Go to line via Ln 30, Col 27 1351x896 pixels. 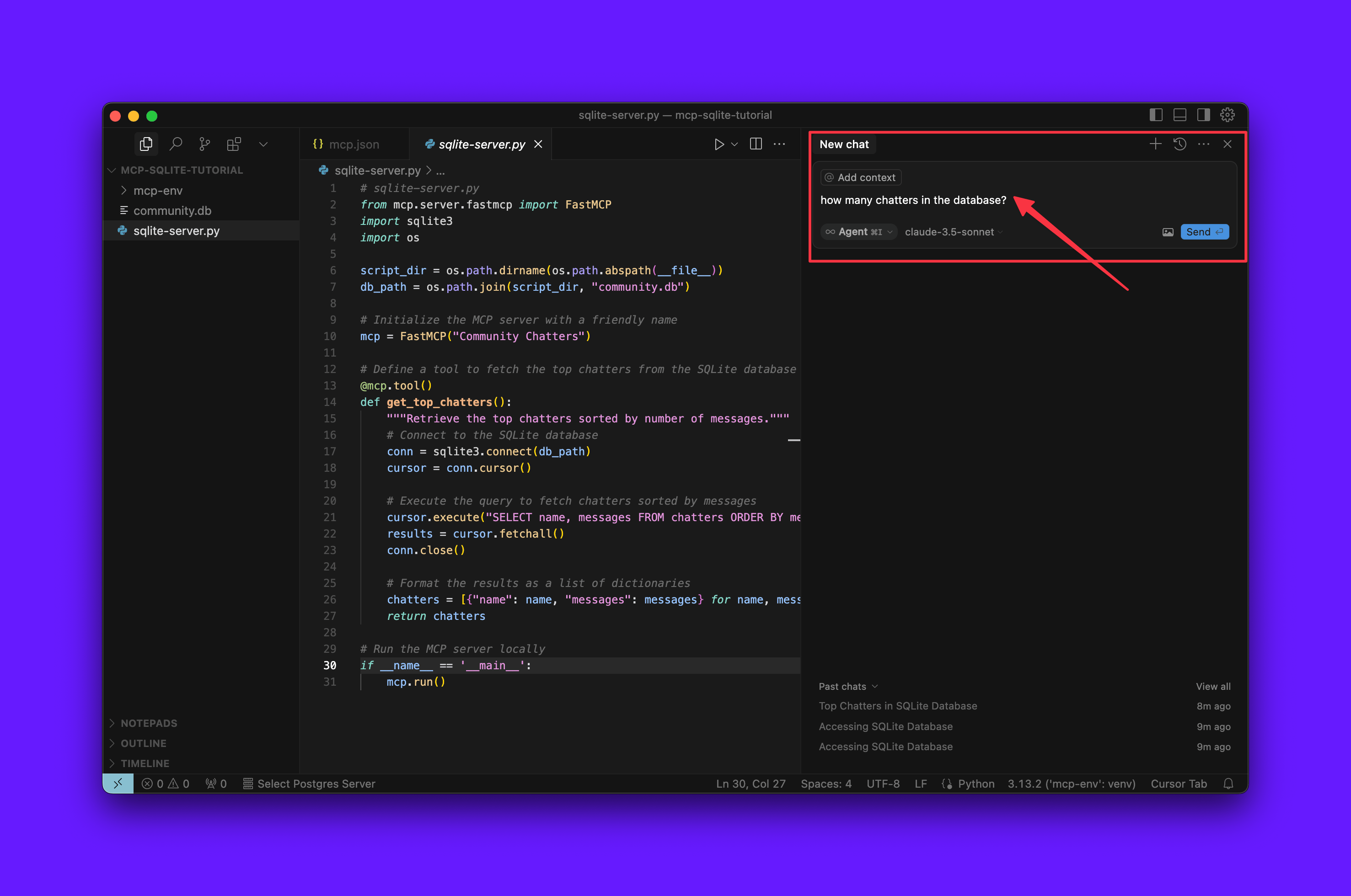tap(751, 784)
